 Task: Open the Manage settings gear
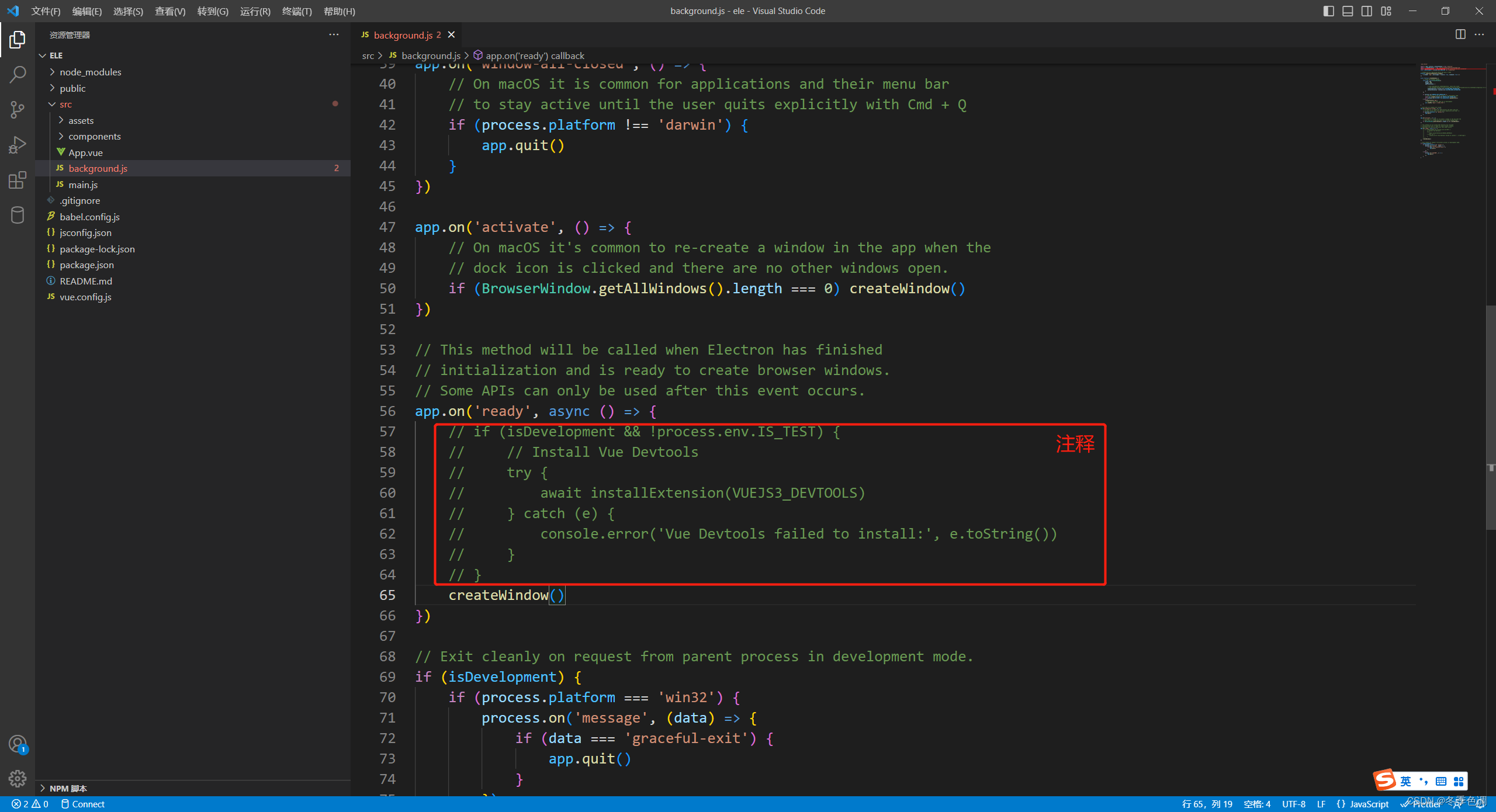click(17, 779)
